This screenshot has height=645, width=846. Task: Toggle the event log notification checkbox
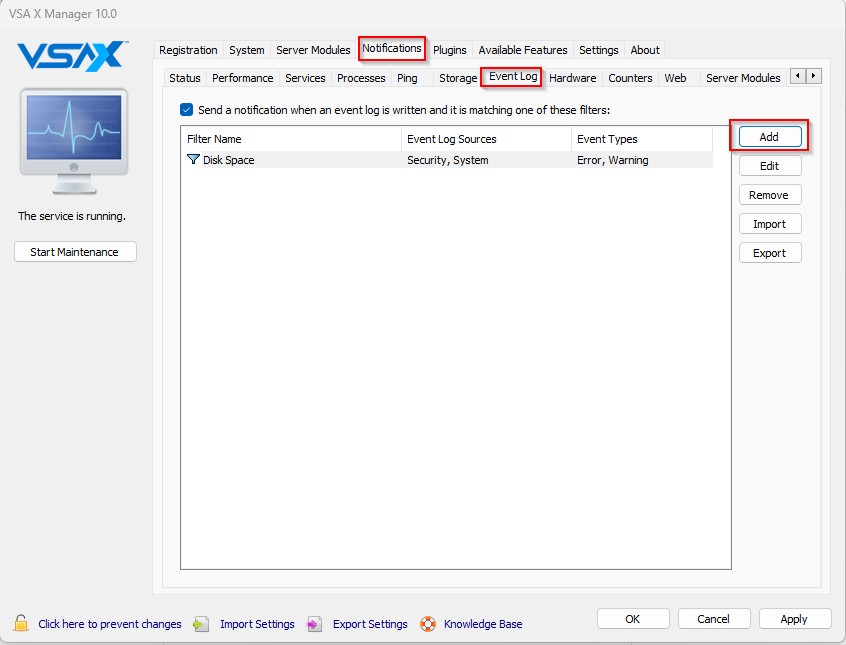click(x=186, y=110)
